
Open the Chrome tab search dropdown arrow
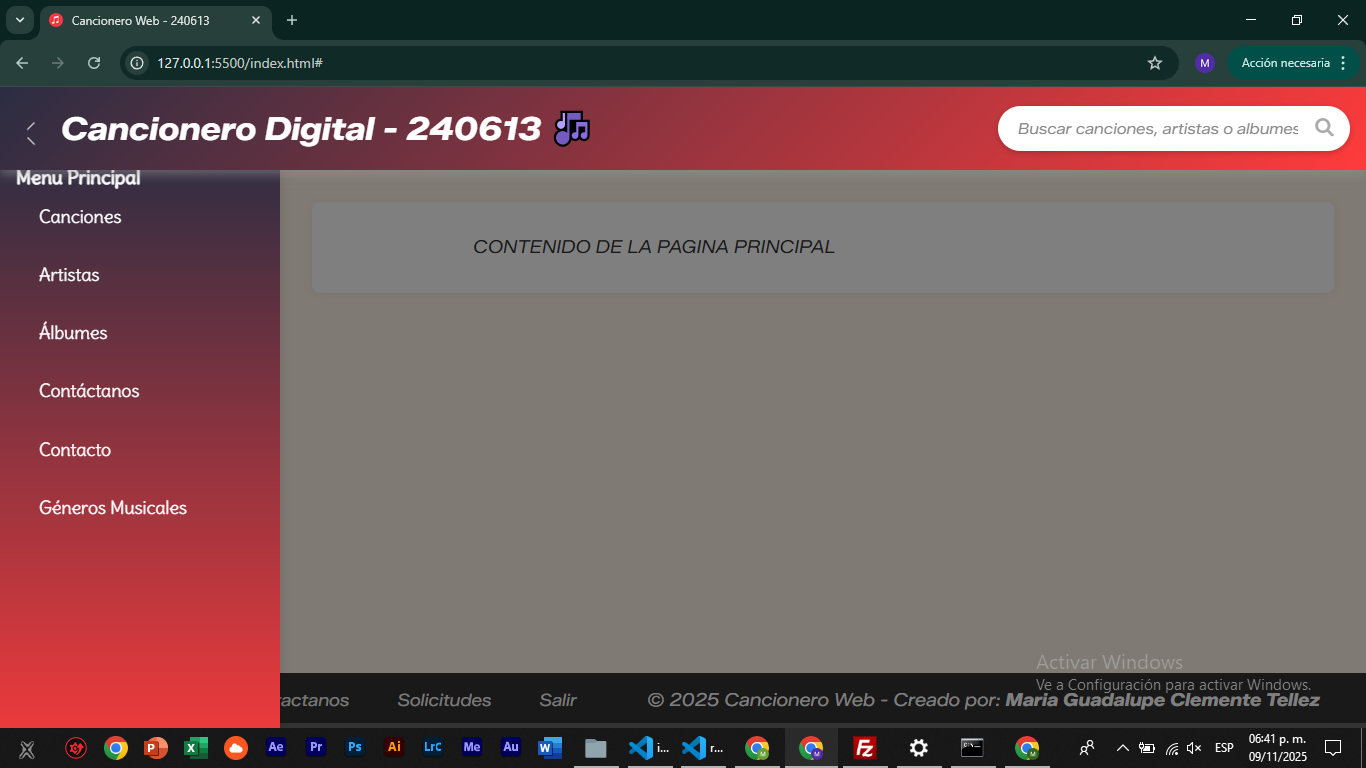click(x=19, y=20)
